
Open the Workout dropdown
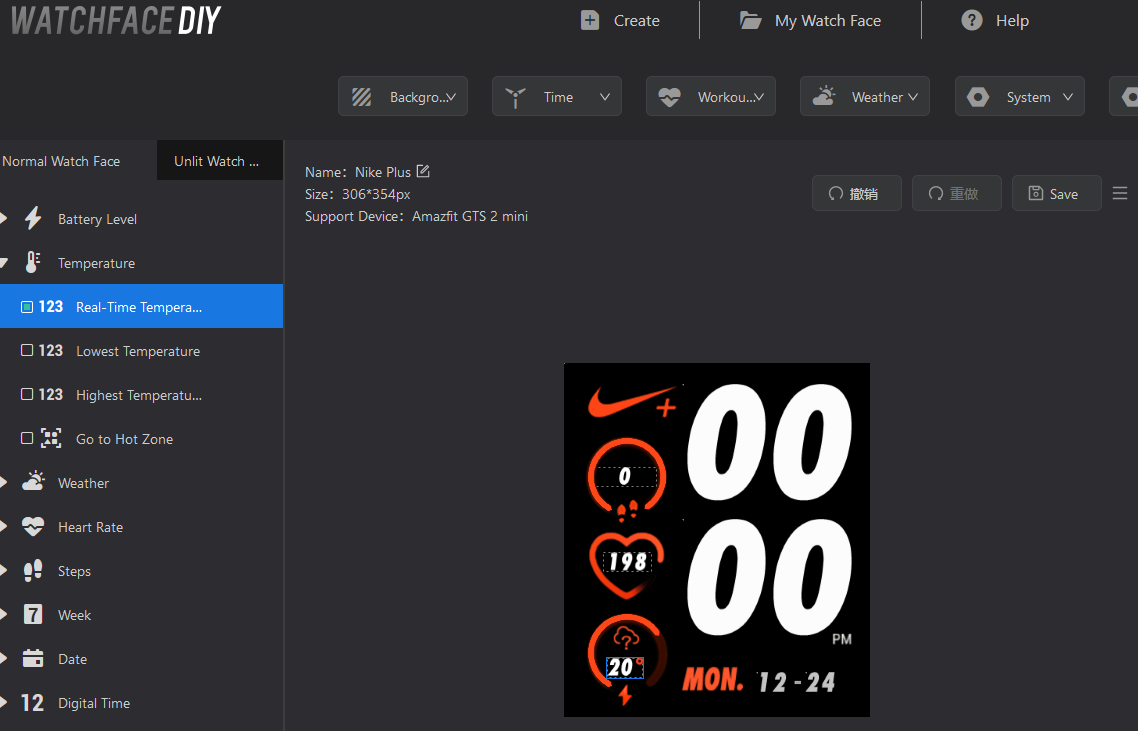click(711, 97)
